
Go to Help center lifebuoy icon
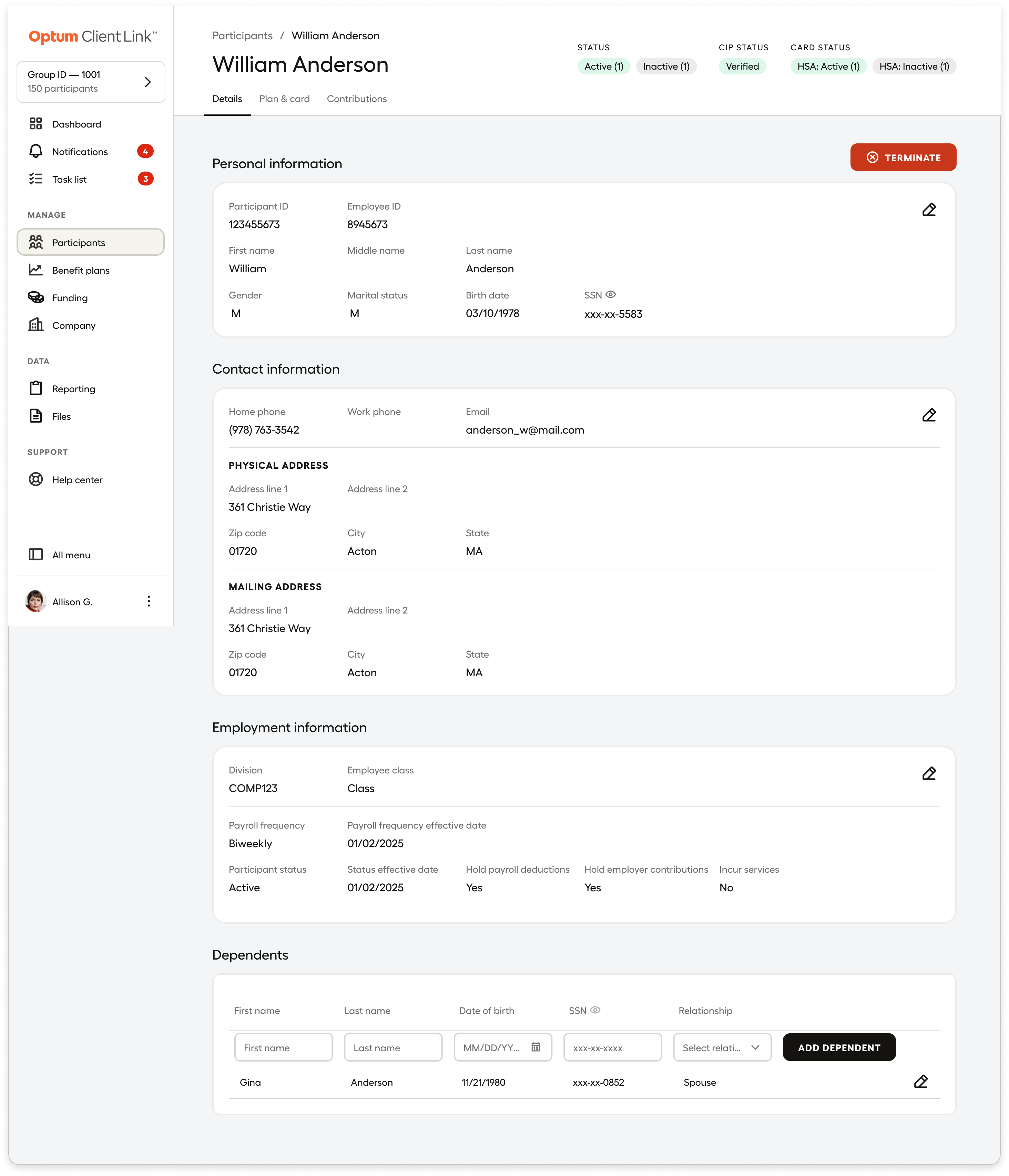[36, 479]
